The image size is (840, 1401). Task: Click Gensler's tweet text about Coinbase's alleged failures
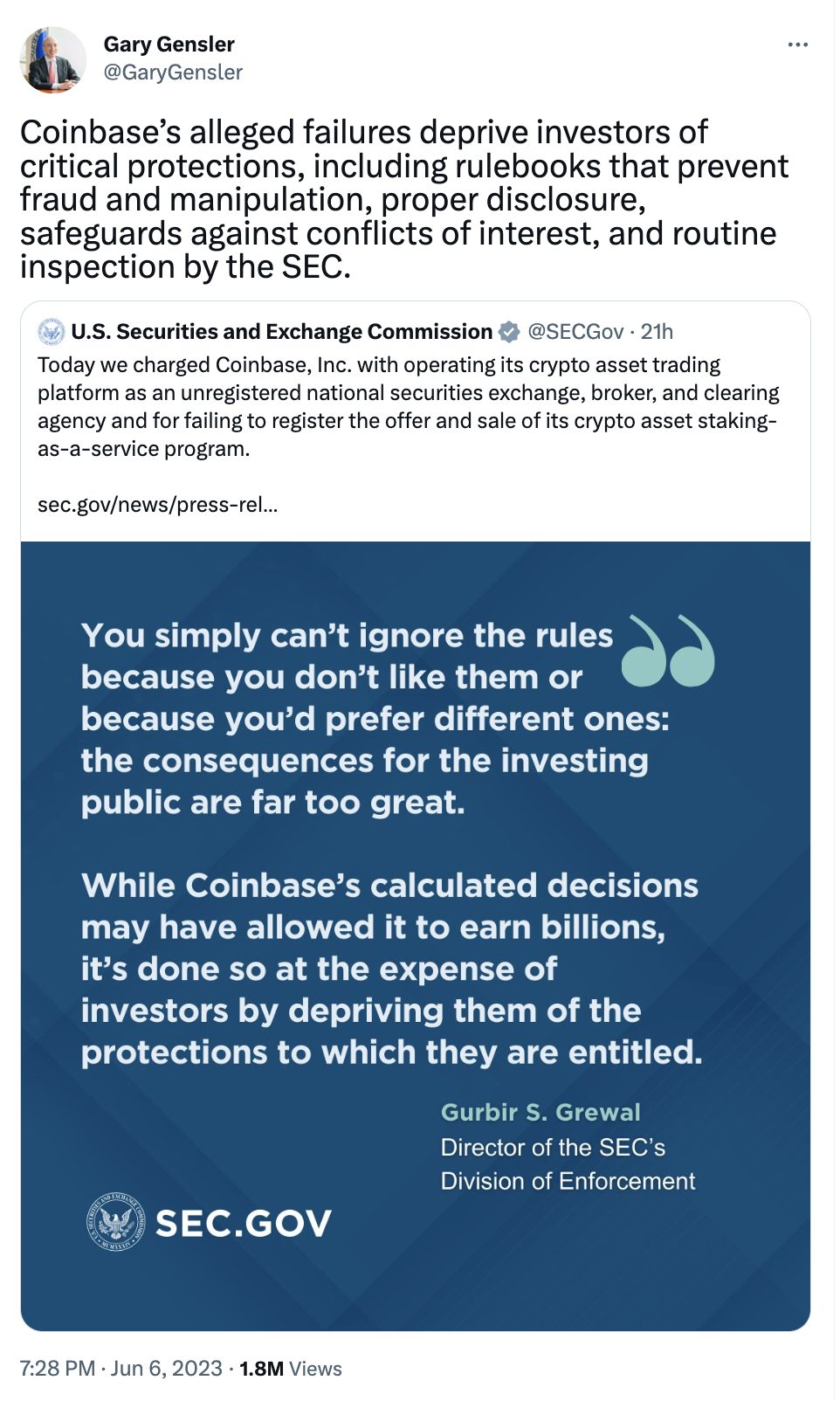point(403,199)
